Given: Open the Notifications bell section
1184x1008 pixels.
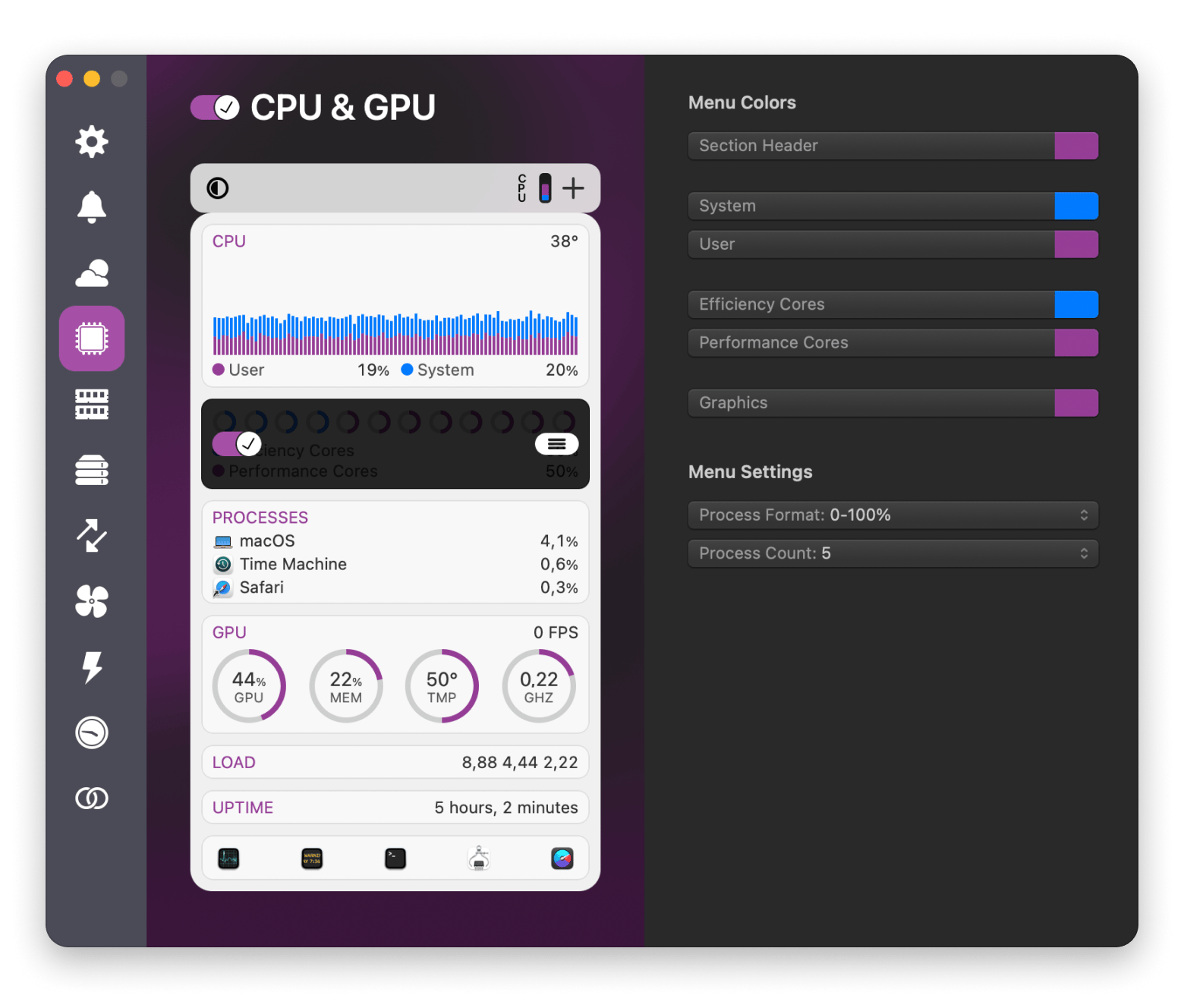Looking at the screenshot, I should [x=92, y=207].
